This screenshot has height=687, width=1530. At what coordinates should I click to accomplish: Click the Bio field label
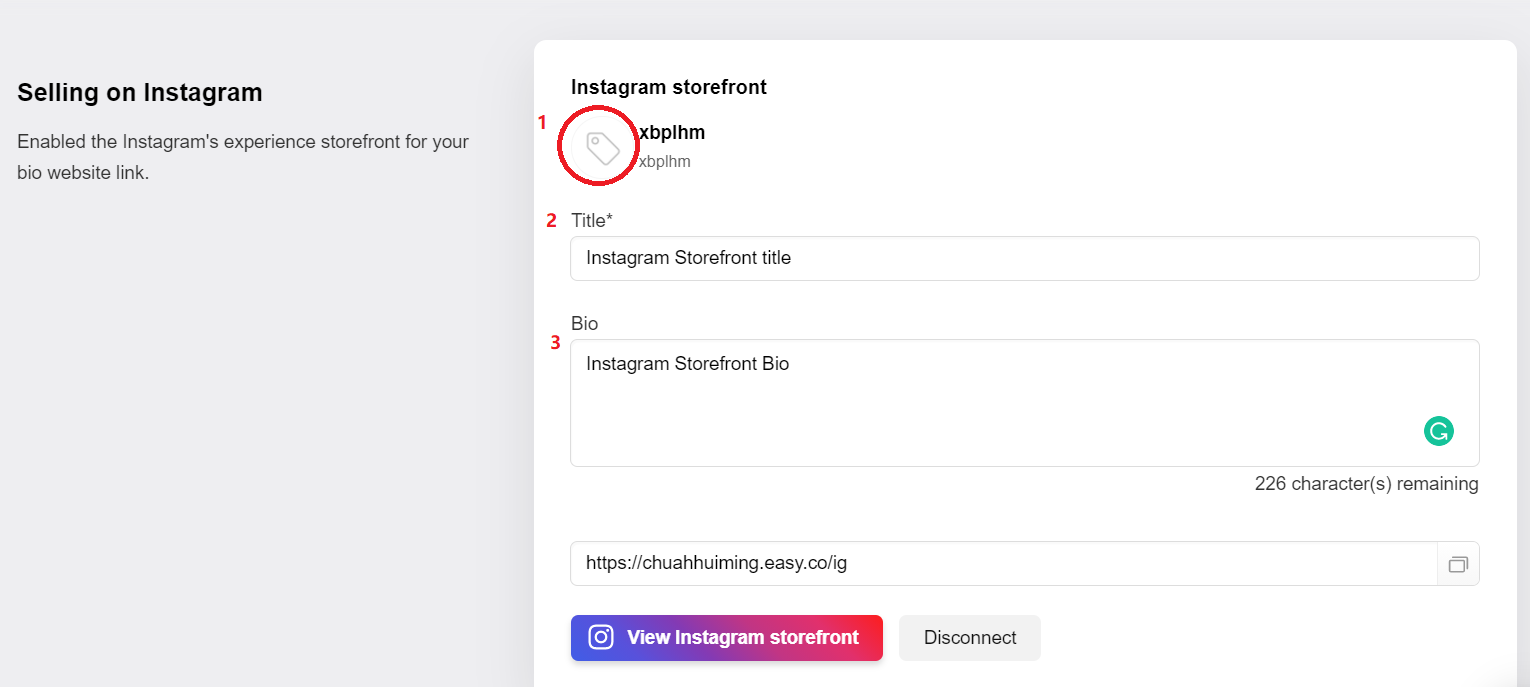point(585,324)
